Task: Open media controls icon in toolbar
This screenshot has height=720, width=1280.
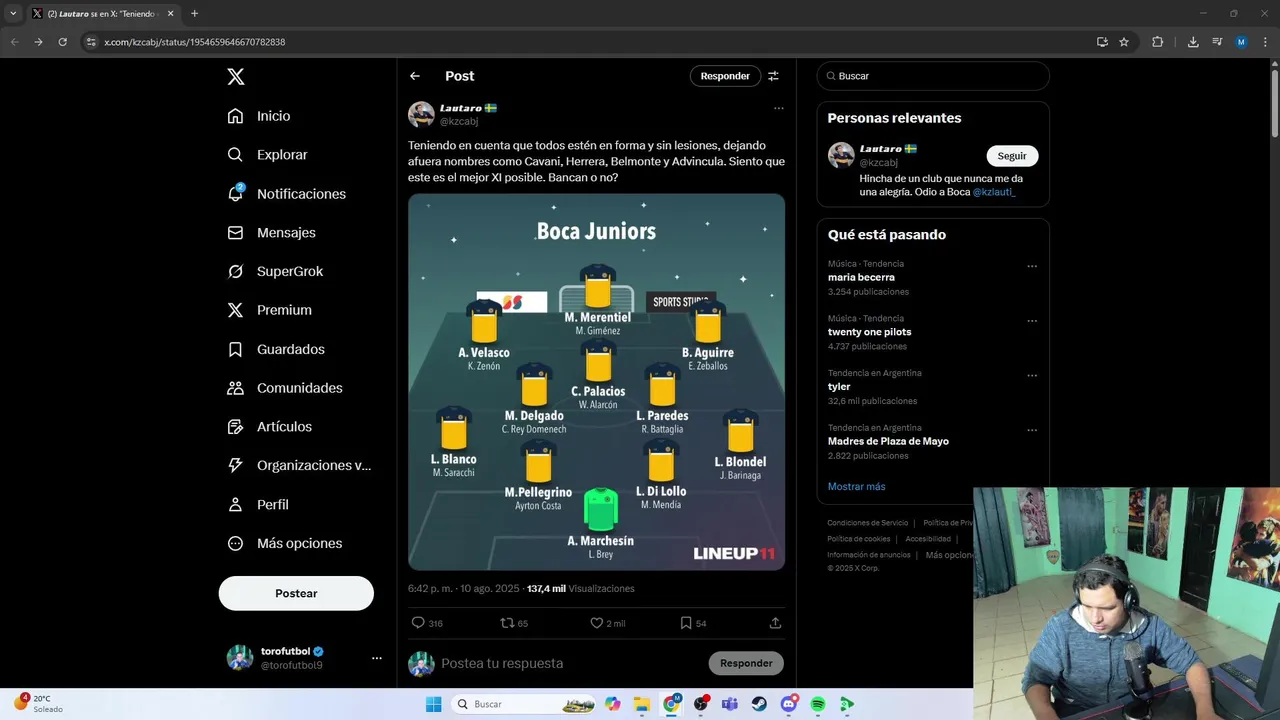Action: tap(1217, 42)
